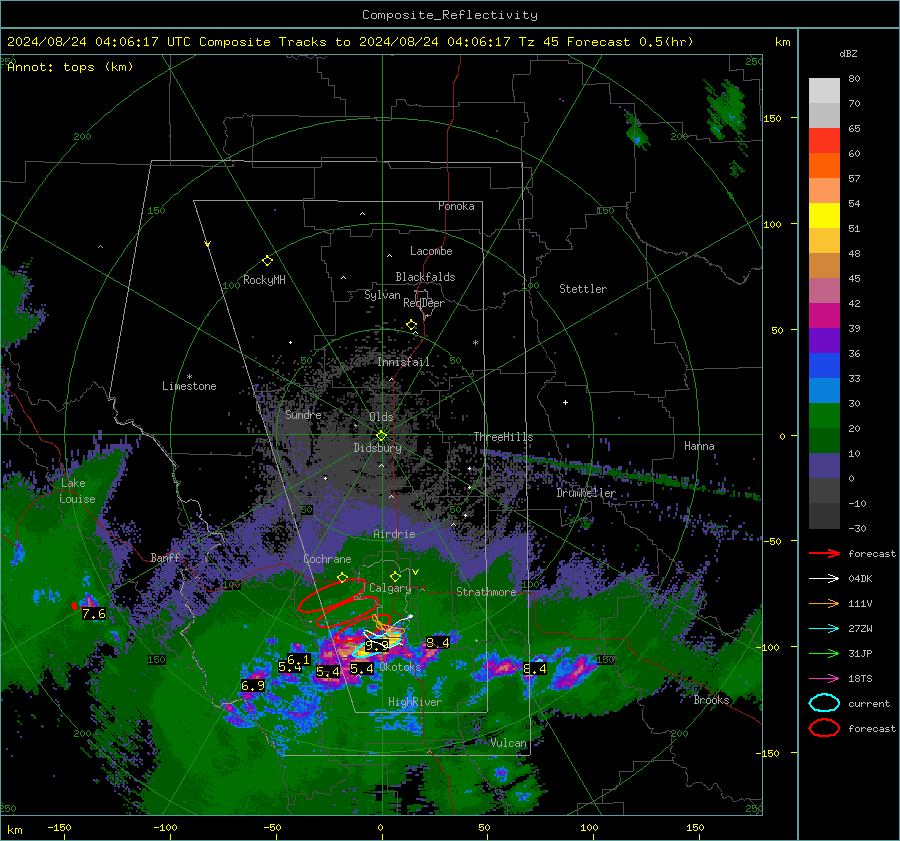Screen dimensions: 900x841
Task: Click the yellow diamond above the Cochrane label
Action: pos(342,577)
